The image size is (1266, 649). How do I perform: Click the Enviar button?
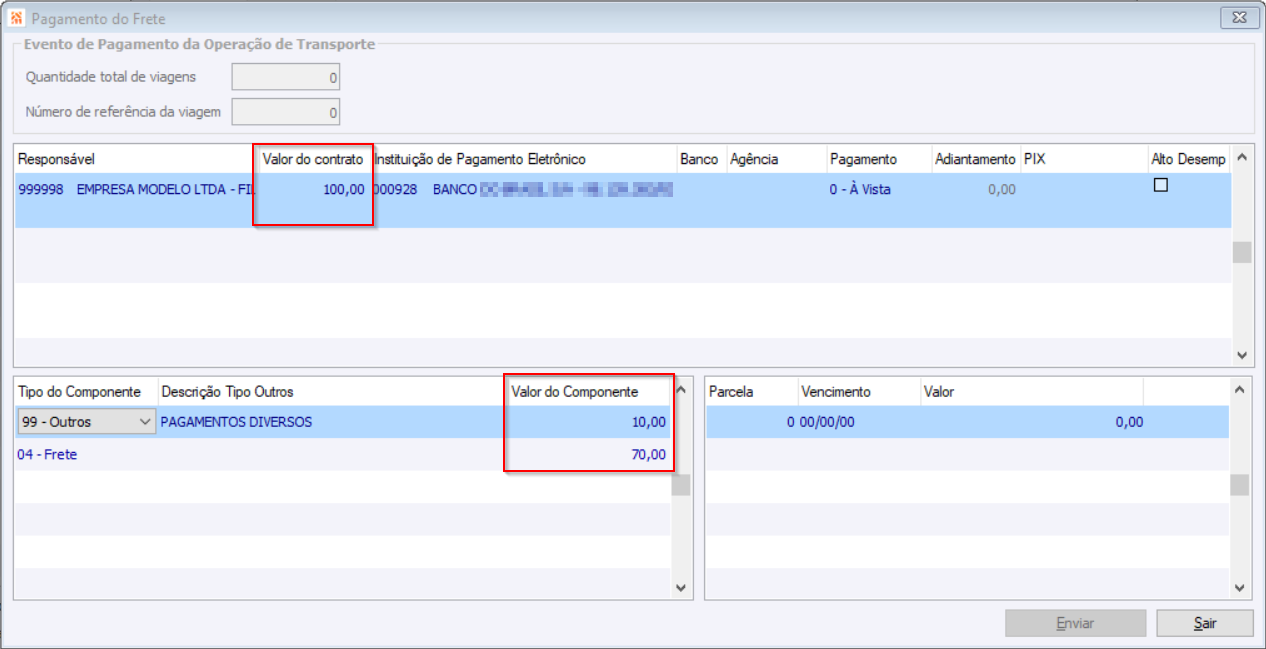click(x=1075, y=623)
